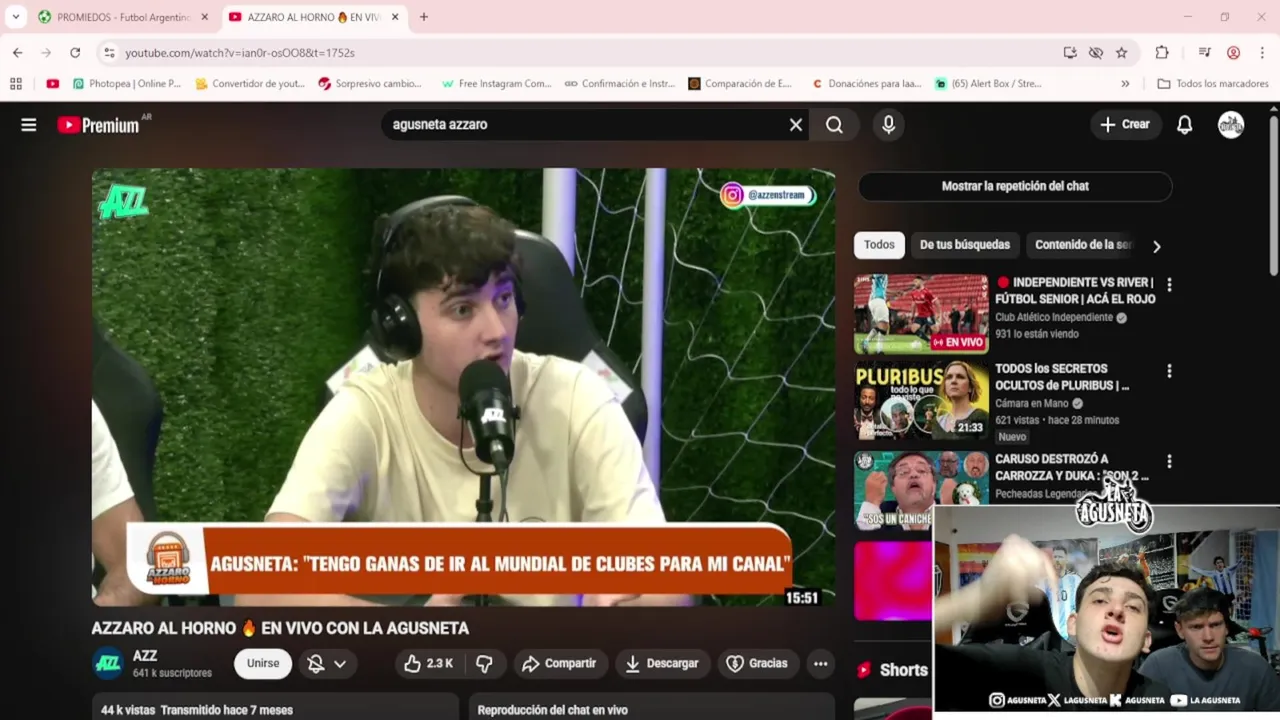Reload the current page
1280x720 pixels.
[75, 52]
